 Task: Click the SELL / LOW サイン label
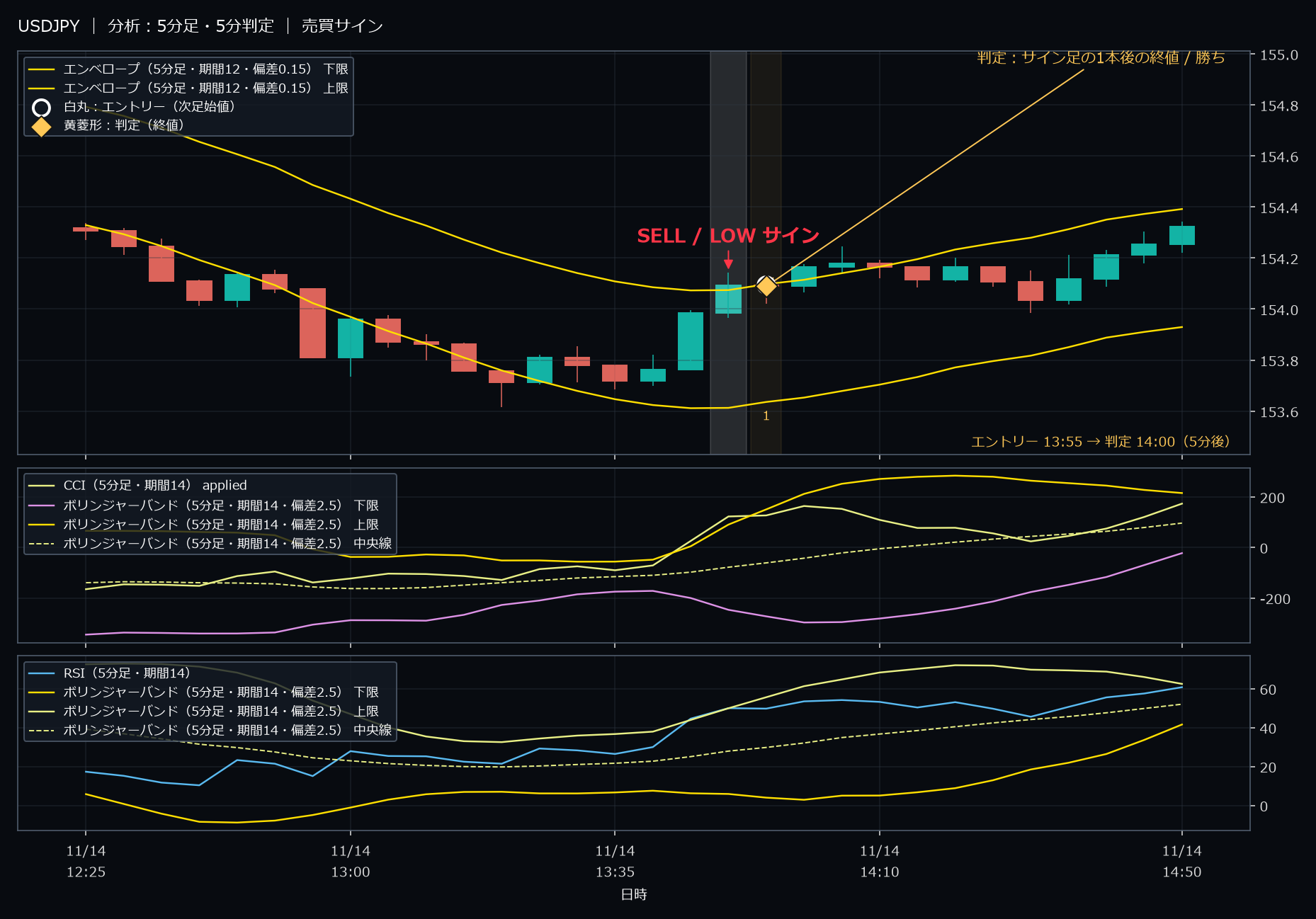(728, 236)
